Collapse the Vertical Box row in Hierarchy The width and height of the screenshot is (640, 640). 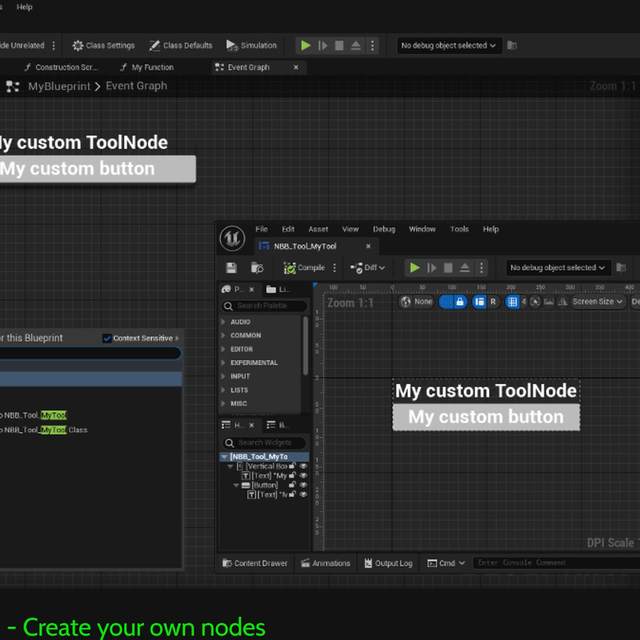point(231,466)
